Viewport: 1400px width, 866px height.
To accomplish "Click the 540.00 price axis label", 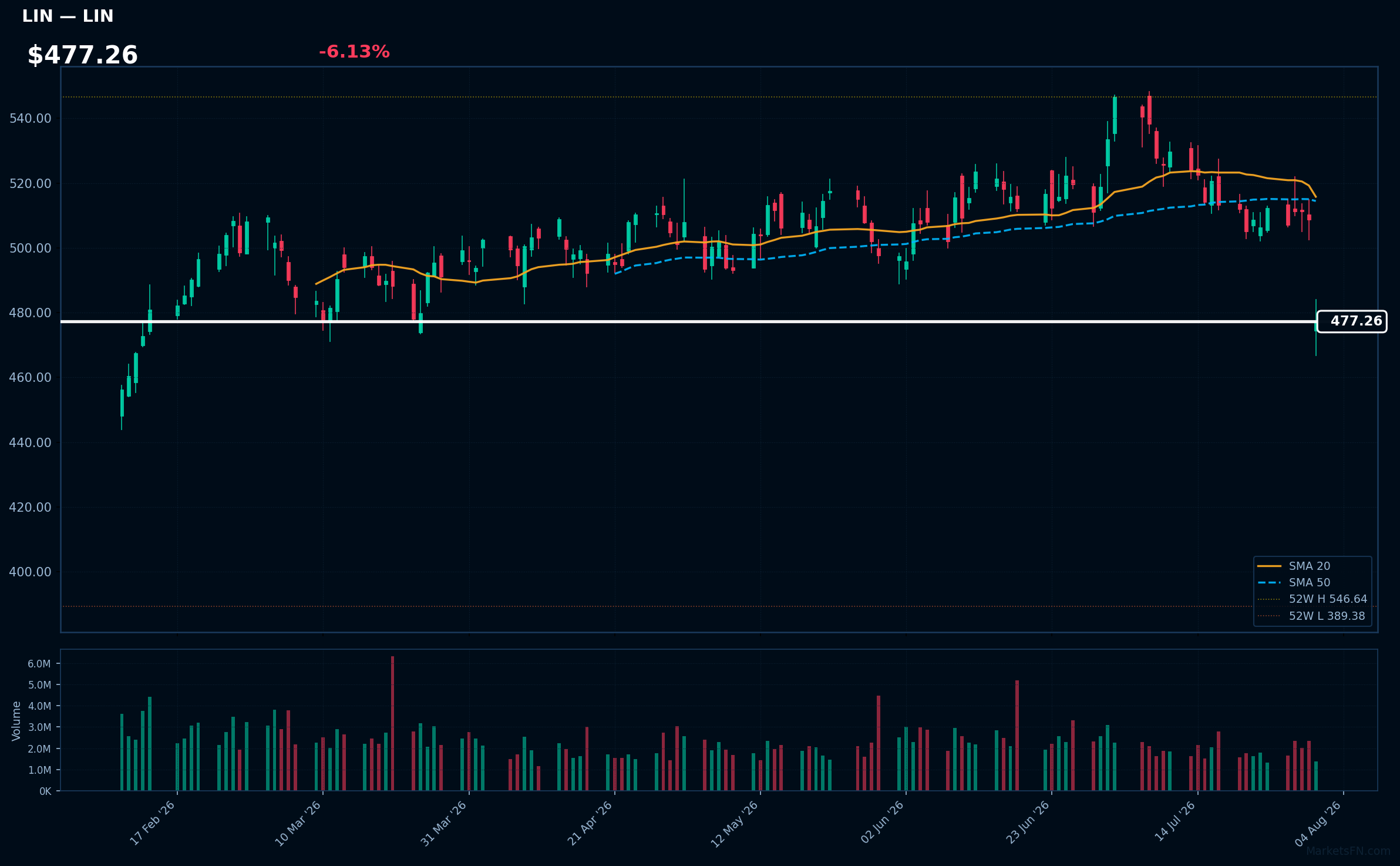I will pyautogui.click(x=31, y=119).
